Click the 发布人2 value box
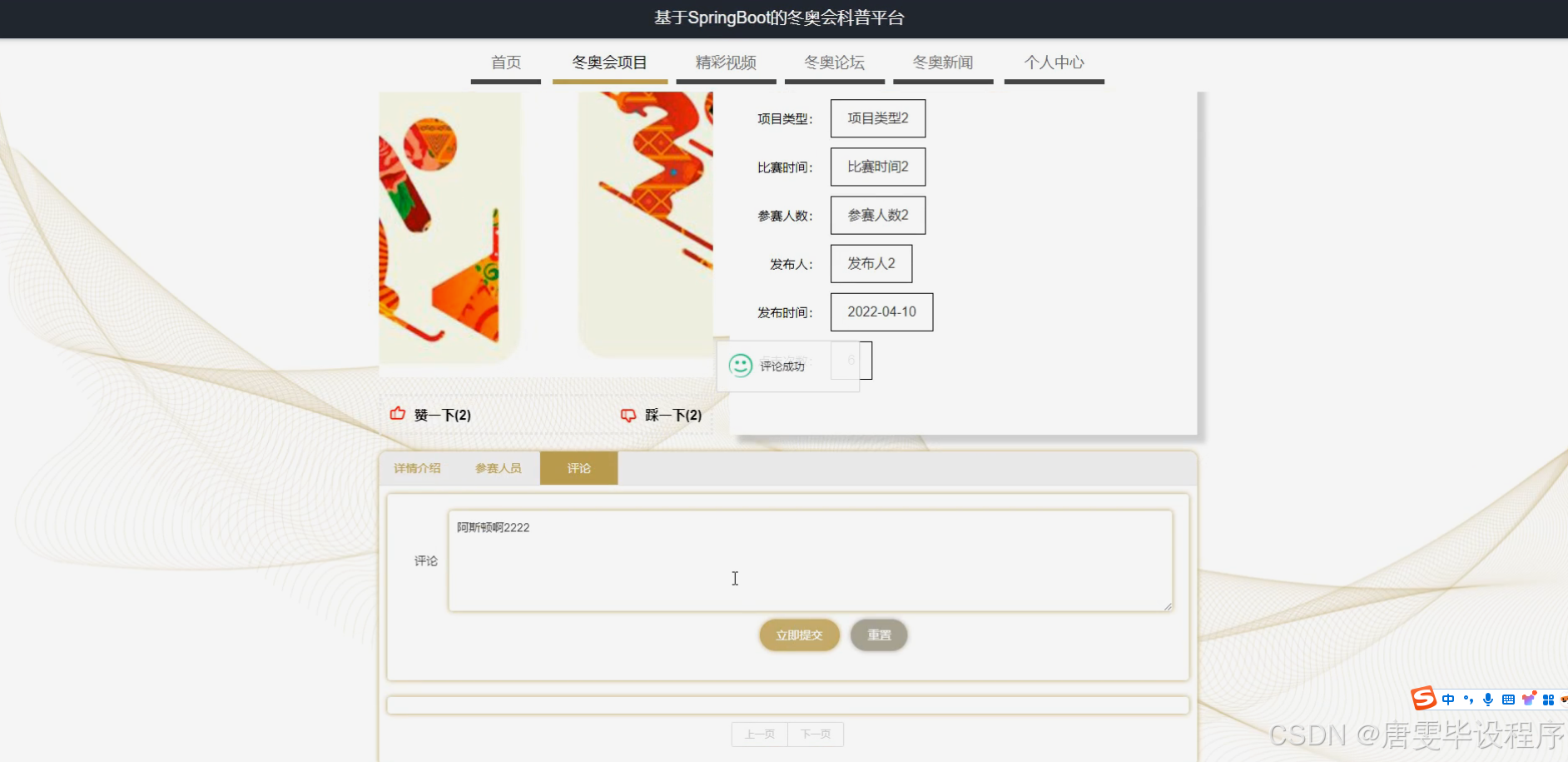Image resolution: width=1568 pixels, height=762 pixels. point(871,263)
